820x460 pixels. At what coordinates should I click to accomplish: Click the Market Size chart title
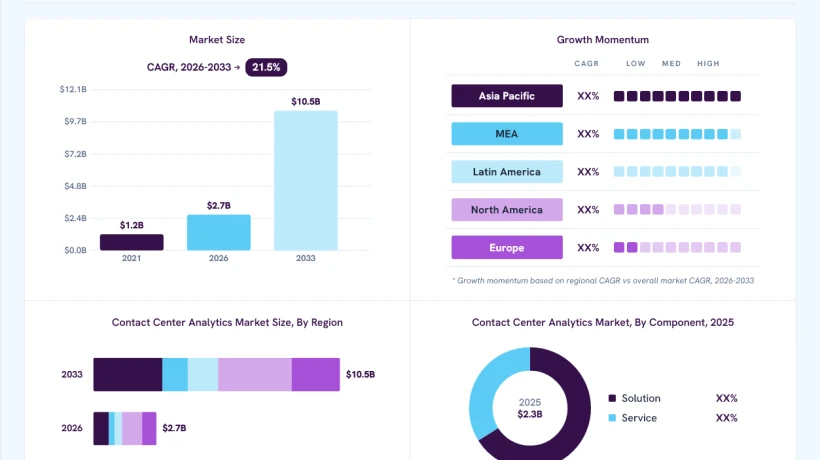(217, 40)
